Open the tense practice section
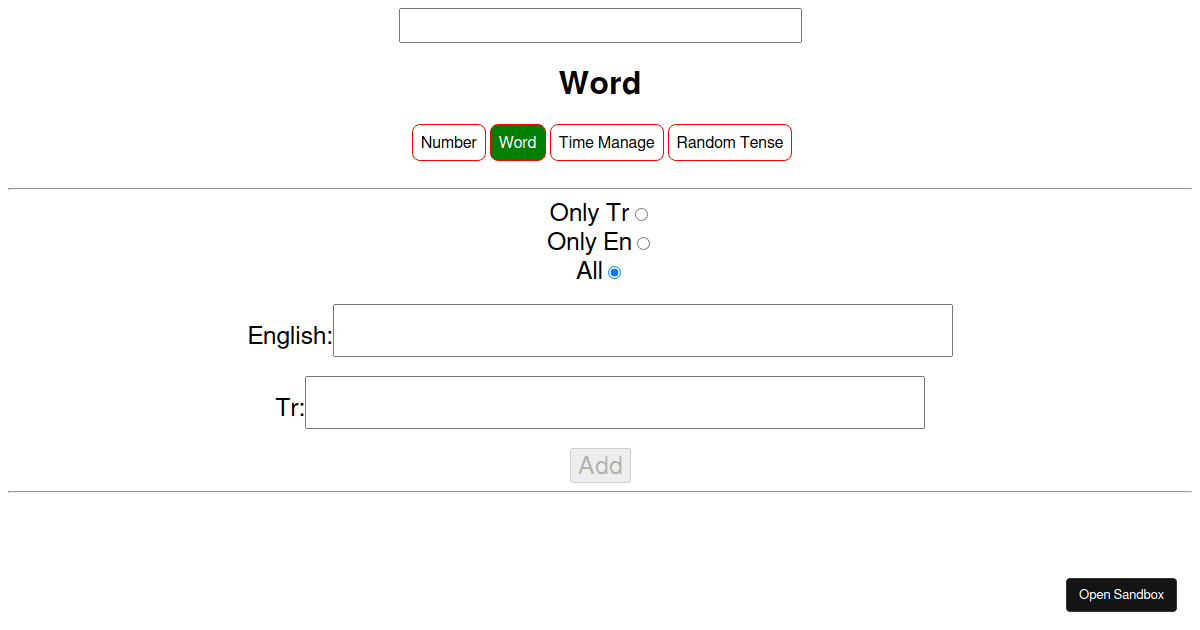1200x630 pixels. pos(729,142)
